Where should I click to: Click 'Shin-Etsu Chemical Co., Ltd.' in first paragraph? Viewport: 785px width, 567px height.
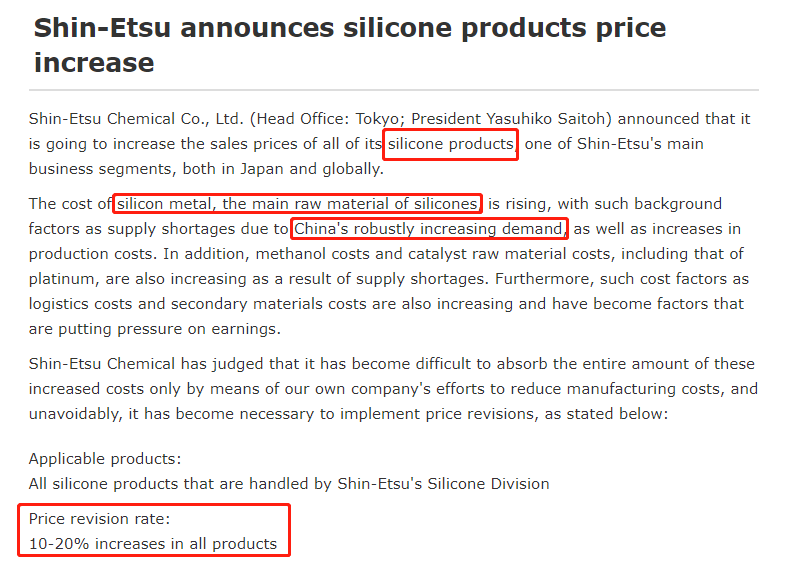point(136,119)
